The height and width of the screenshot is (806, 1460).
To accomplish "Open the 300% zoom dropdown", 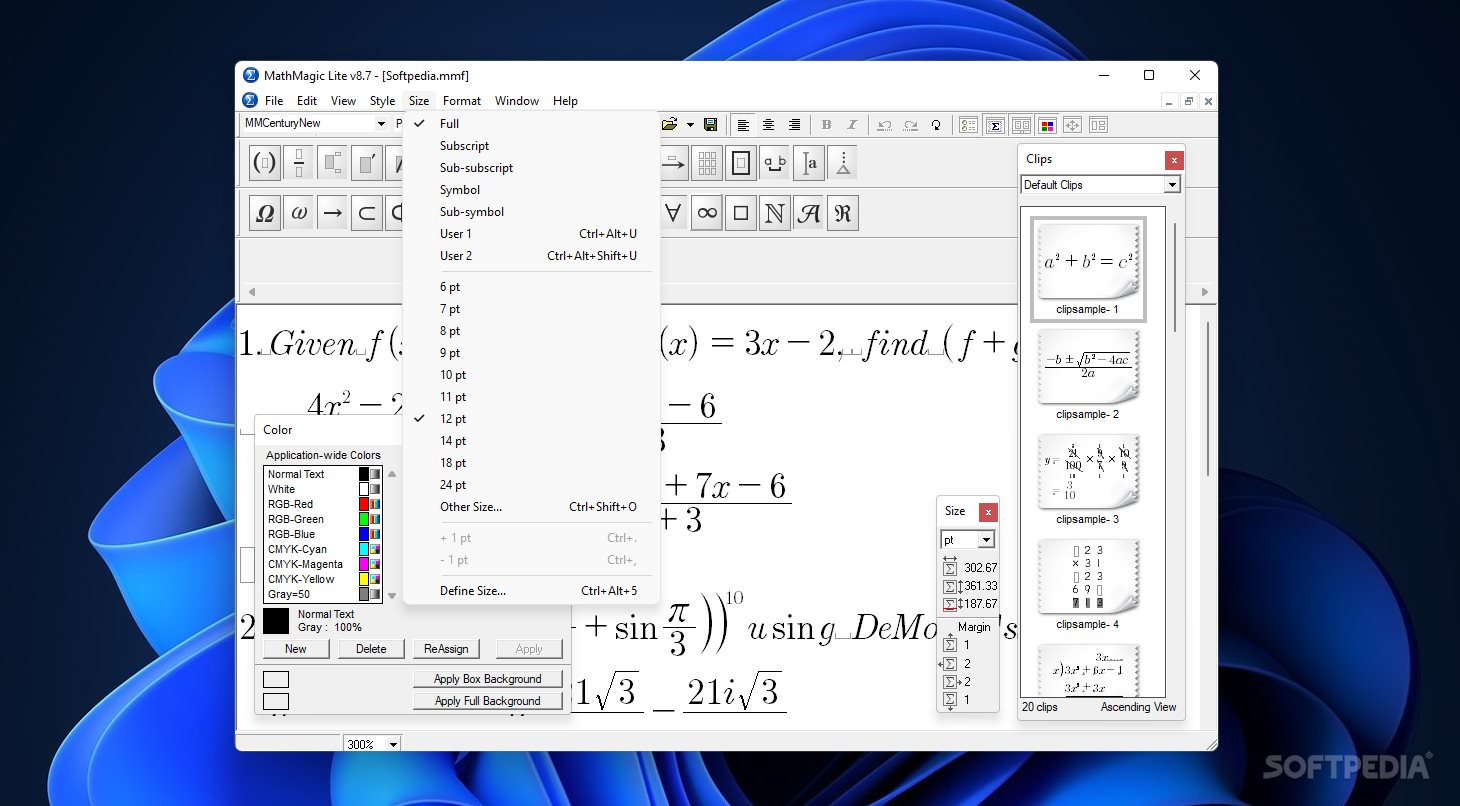I will (x=393, y=744).
